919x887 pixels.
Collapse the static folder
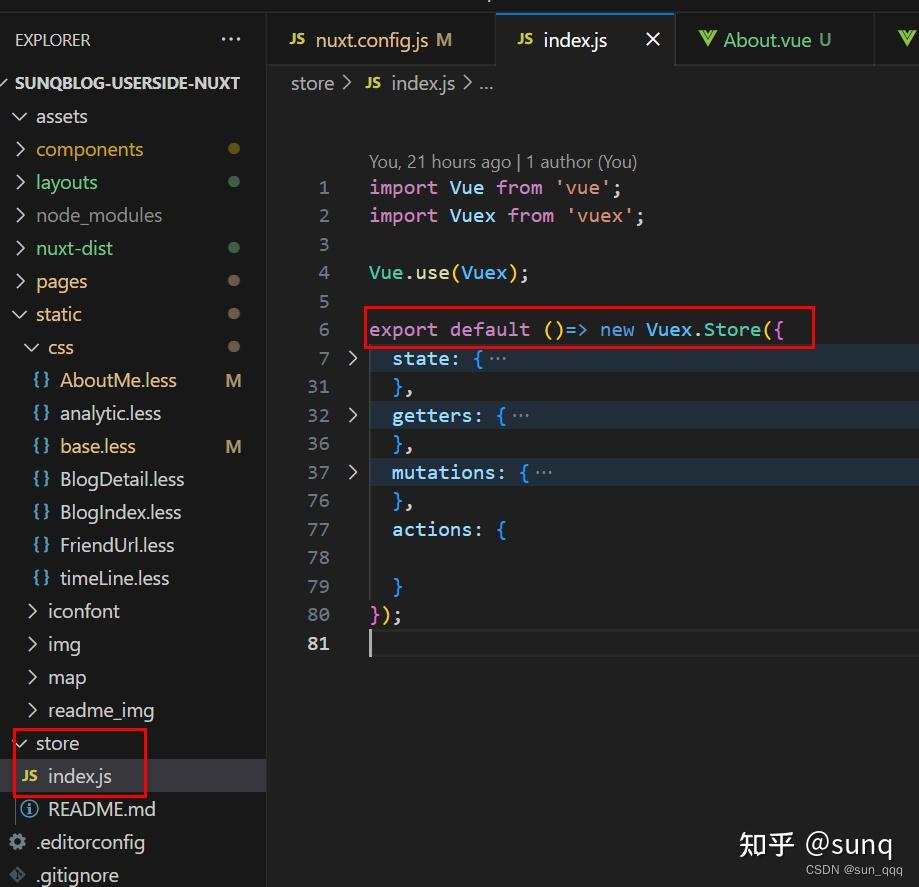click(x=19, y=314)
